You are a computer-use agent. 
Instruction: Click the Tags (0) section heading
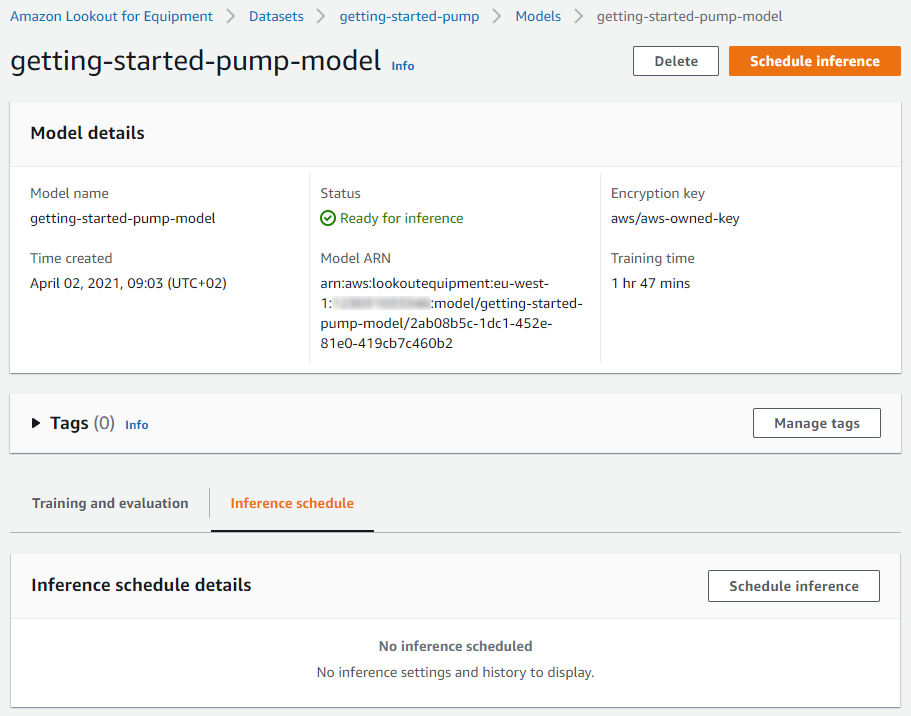(x=83, y=423)
